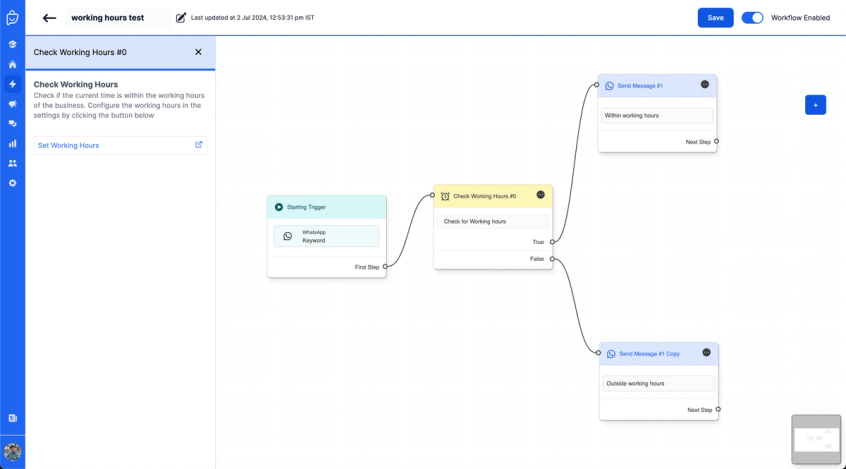Select the 'Check for Working hours' field
This screenshot has width=846, height=469.
[493, 222]
